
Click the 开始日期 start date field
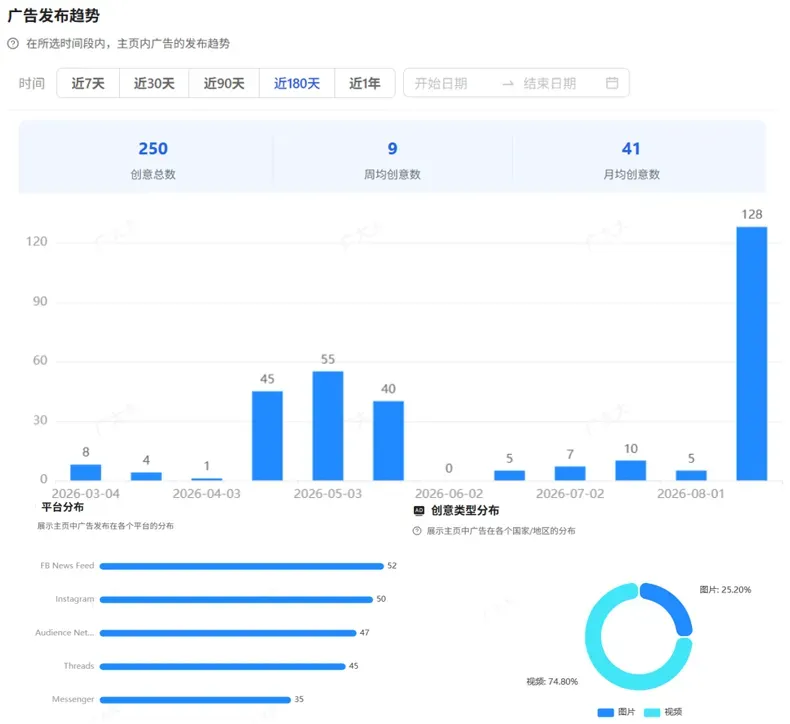coord(441,84)
